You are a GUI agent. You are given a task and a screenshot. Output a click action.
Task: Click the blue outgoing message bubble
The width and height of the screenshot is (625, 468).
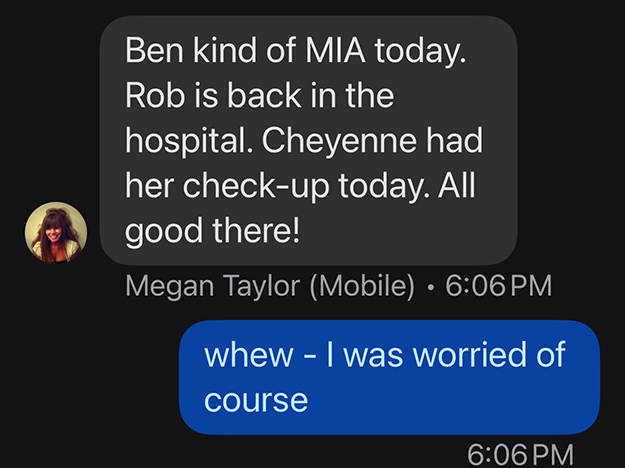click(389, 376)
